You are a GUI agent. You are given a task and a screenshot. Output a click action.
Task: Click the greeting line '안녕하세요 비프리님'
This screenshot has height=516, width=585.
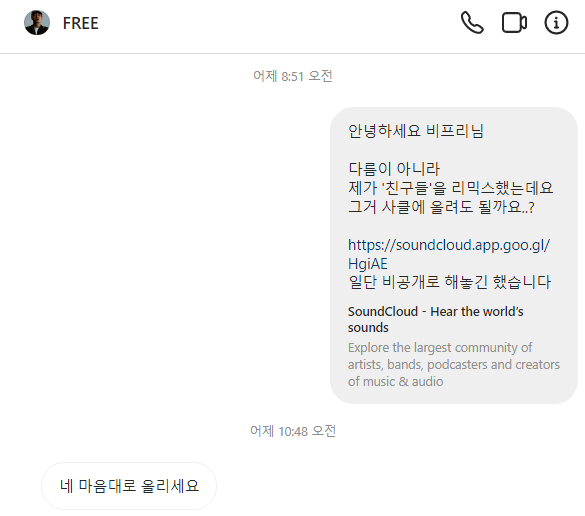(x=416, y=131)
